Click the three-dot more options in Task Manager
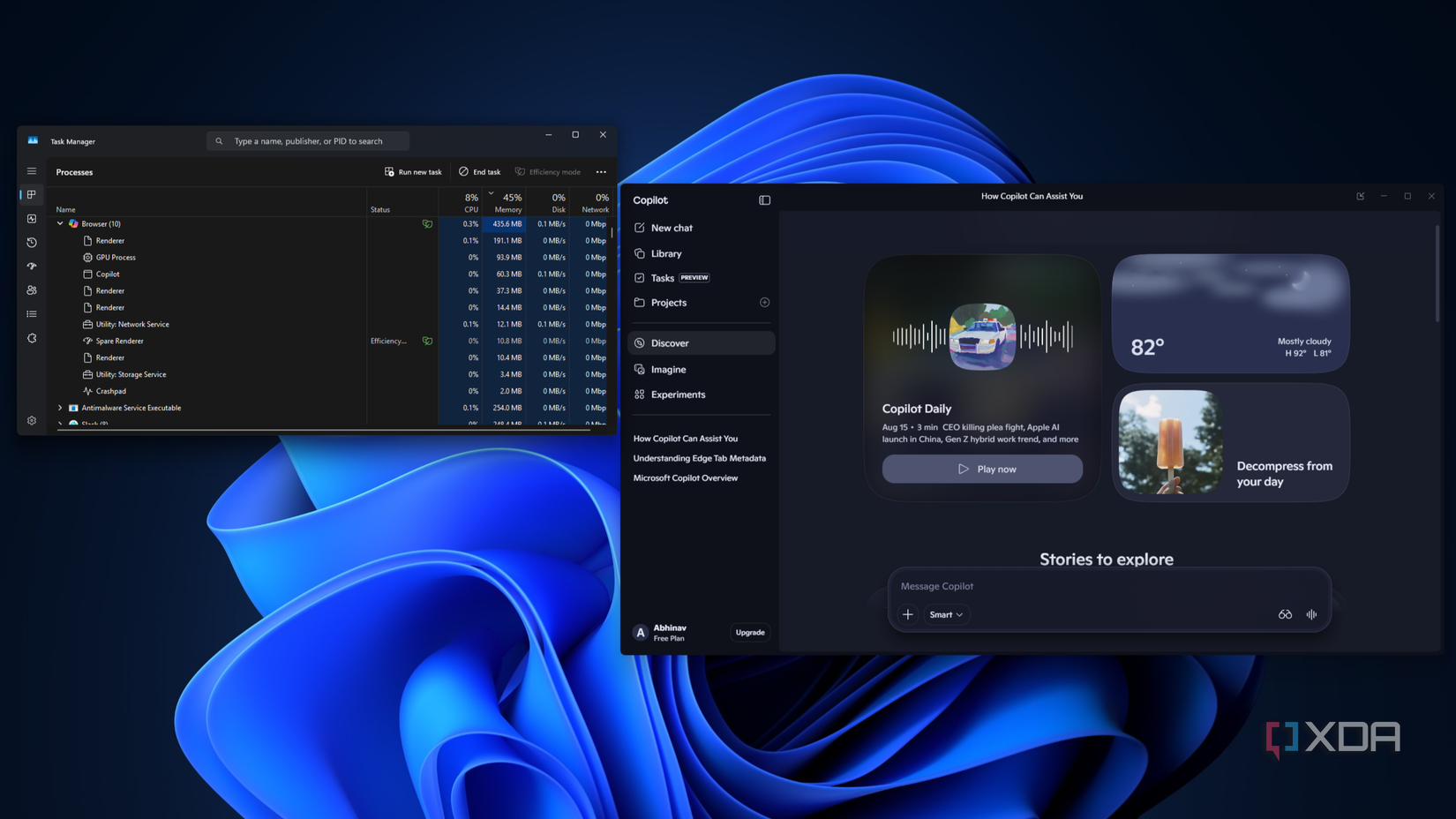The width and height of the screenshot is (1456, 819). tap(601, 172)
